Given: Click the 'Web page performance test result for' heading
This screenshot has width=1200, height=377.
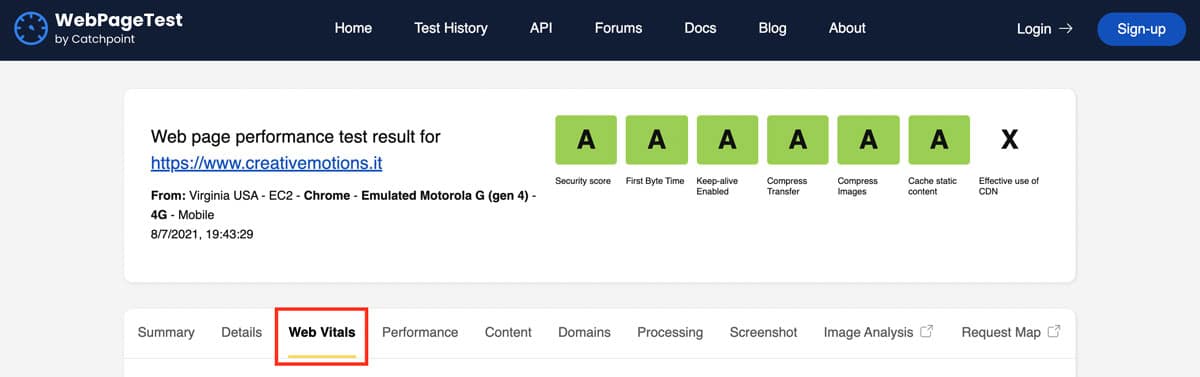Looking at the screenshot, I should (295, 136).
